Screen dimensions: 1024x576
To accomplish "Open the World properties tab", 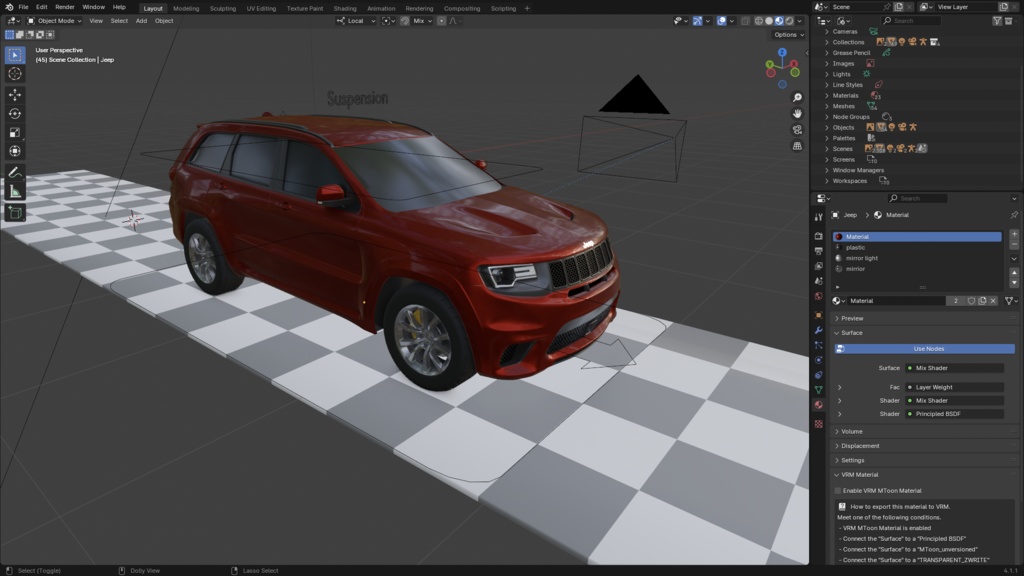I will click(x=818, y=296).
